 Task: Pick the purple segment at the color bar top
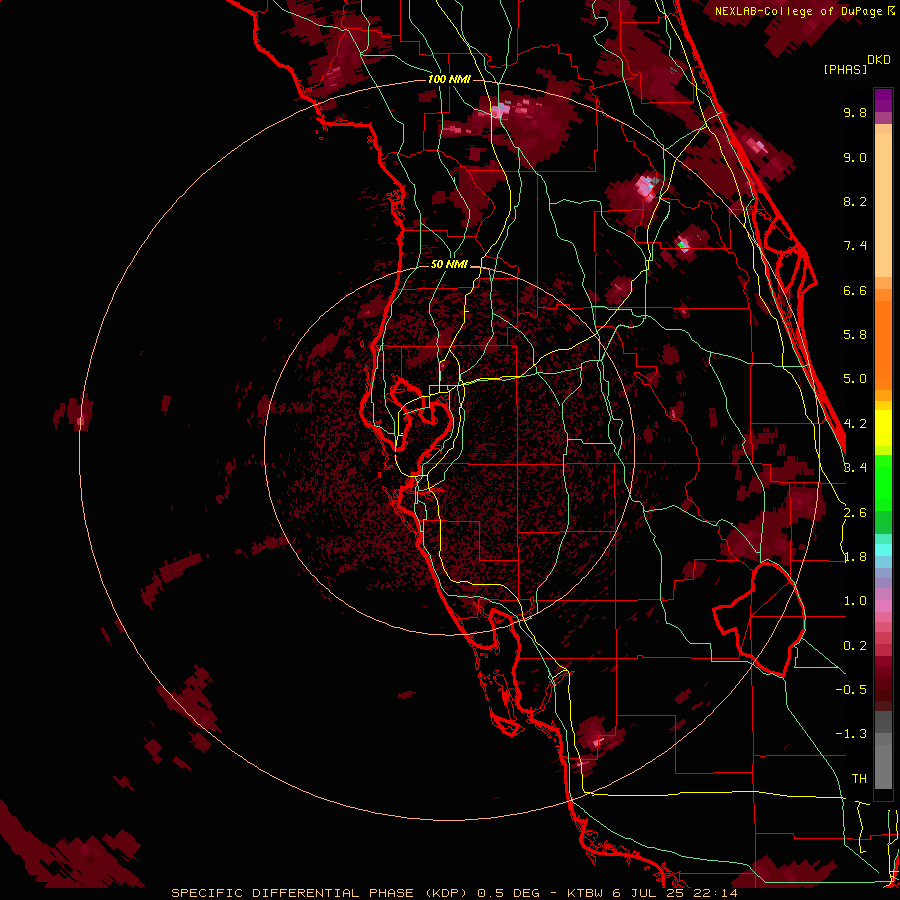pos(883,100)
